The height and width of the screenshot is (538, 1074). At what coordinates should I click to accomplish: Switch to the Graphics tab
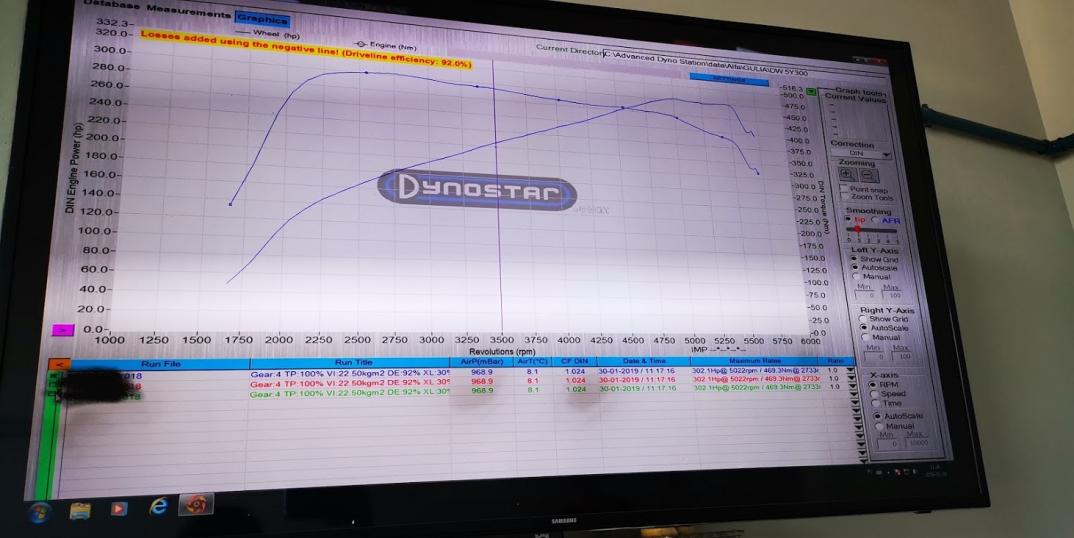click(x=262, y=20)
